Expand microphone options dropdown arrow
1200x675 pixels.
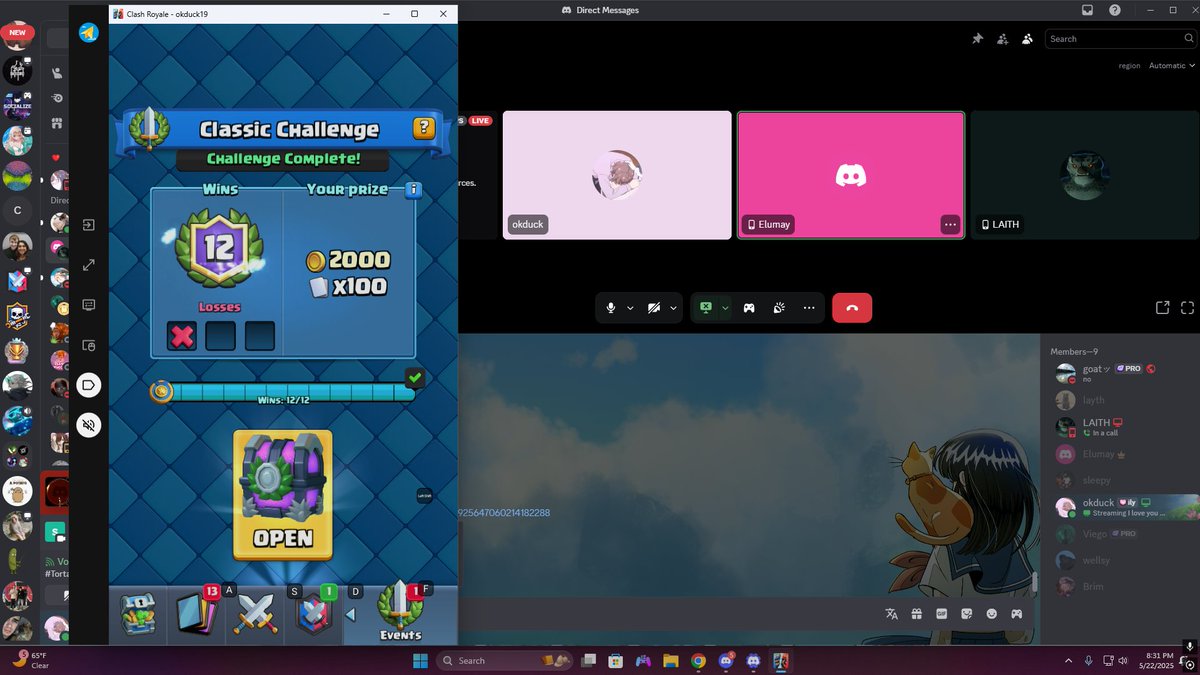click(630, 308)
